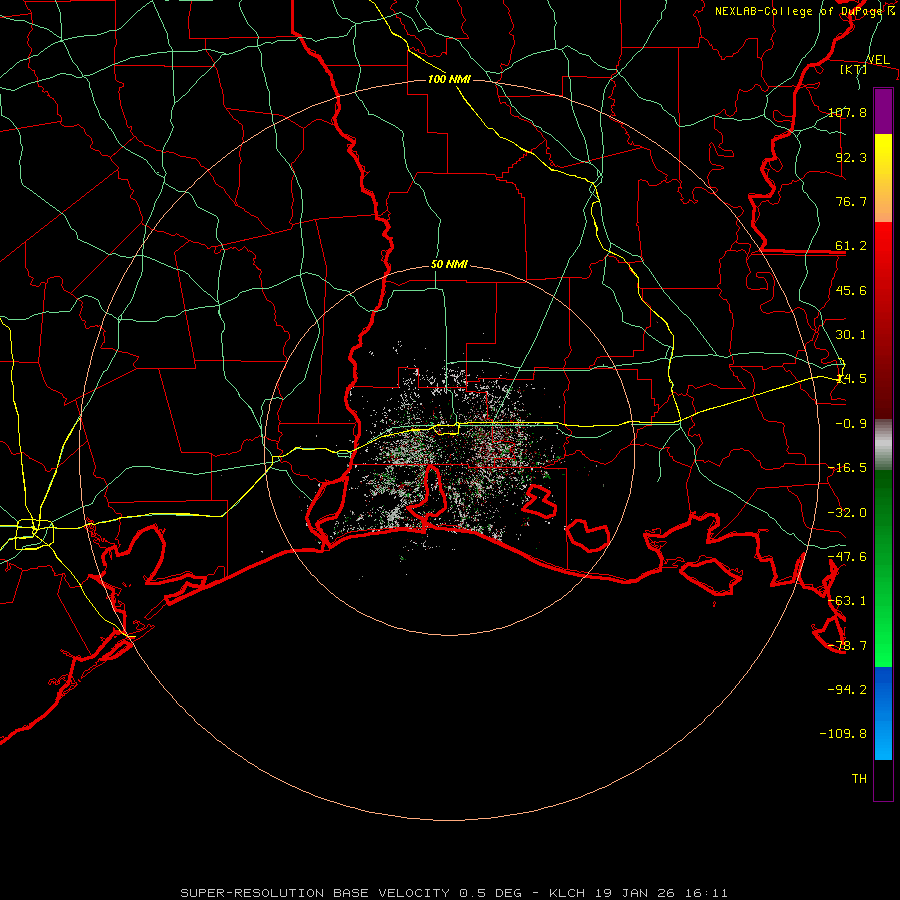The width and height of the screenshot is (900, 900).
Task: Click the gray near-zero segment of the color bar
Action: click(883, 445)
